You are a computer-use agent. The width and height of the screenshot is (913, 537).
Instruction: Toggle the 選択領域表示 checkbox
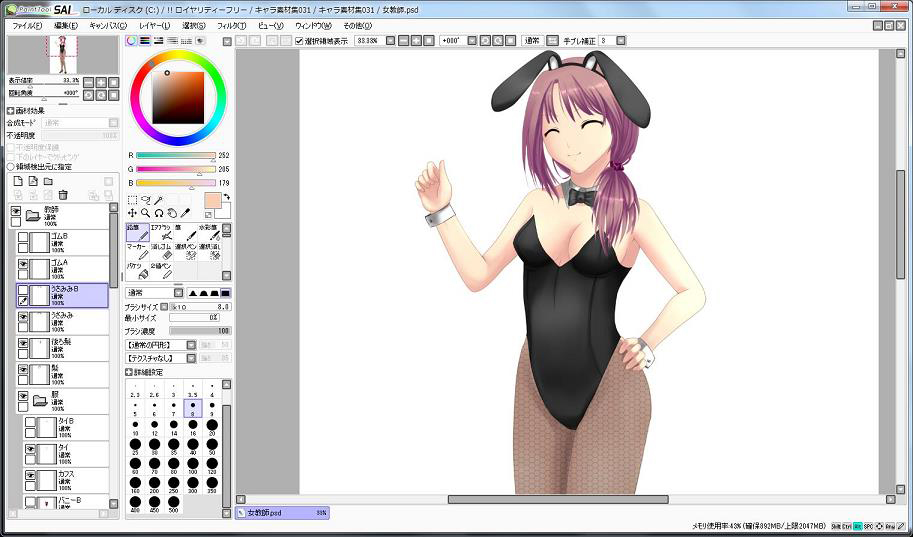(x=300, y=41)
